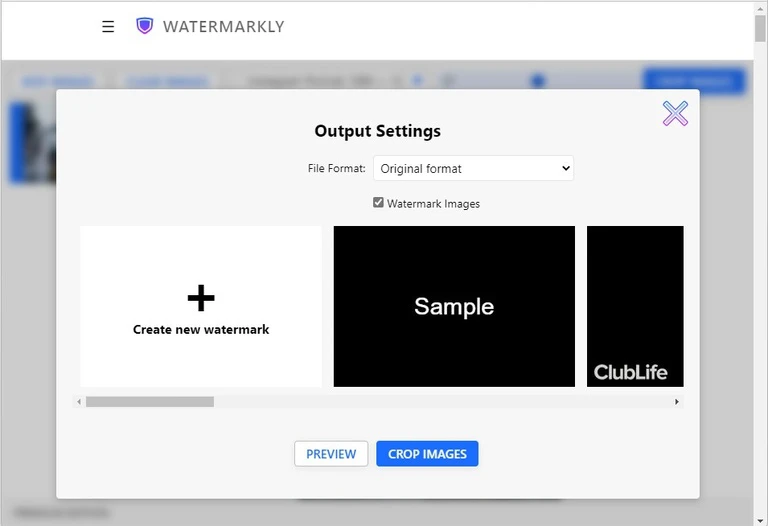This screenshot has height=526, width=768.
Task: Click the page scrollbar up arrow
Action: point(760,6)
